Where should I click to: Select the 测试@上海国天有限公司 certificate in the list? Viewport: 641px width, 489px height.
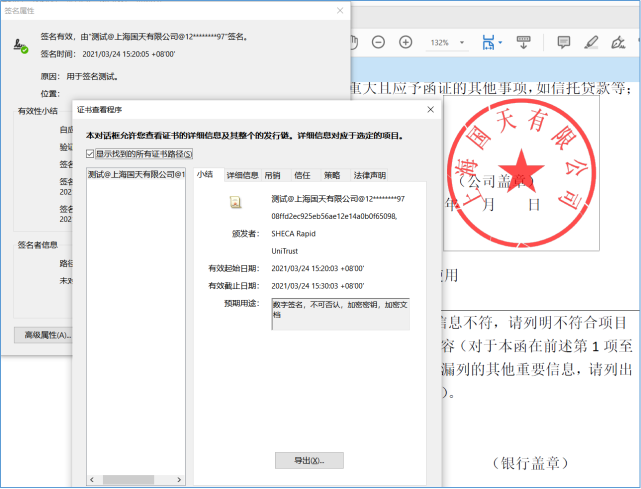tap(136, 175)
